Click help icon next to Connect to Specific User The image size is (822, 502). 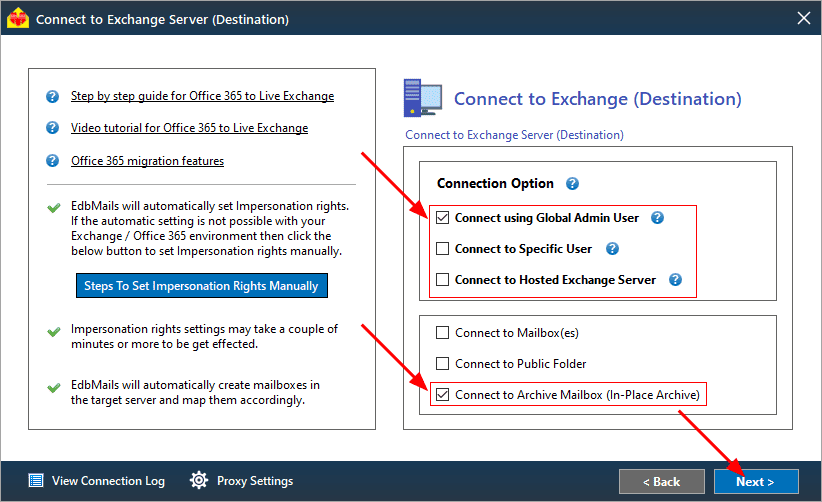pyautogui.click(x=612, y=248)
